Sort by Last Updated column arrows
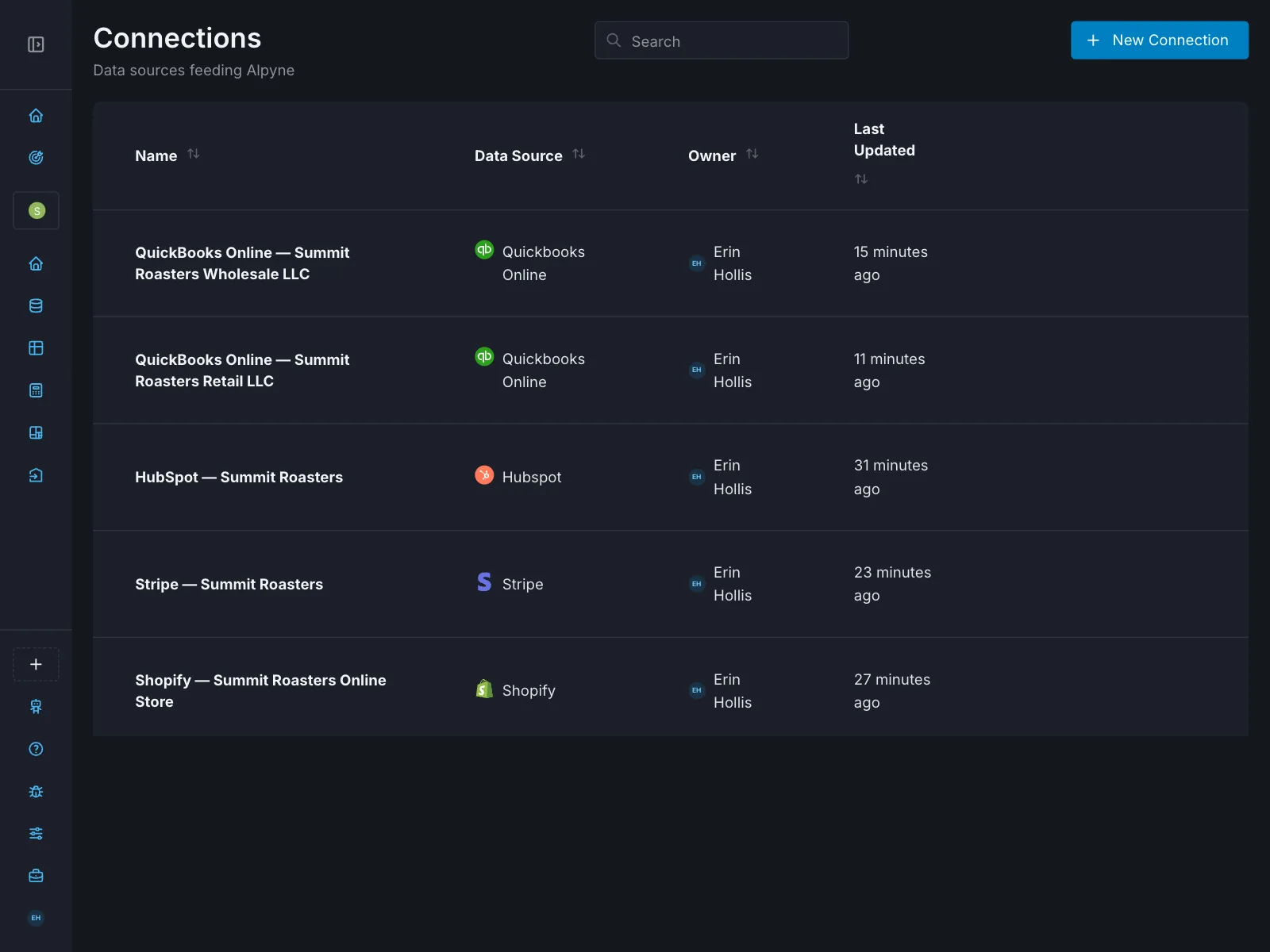The width and height of the screenshot is (1270, 952). (861, 179)
